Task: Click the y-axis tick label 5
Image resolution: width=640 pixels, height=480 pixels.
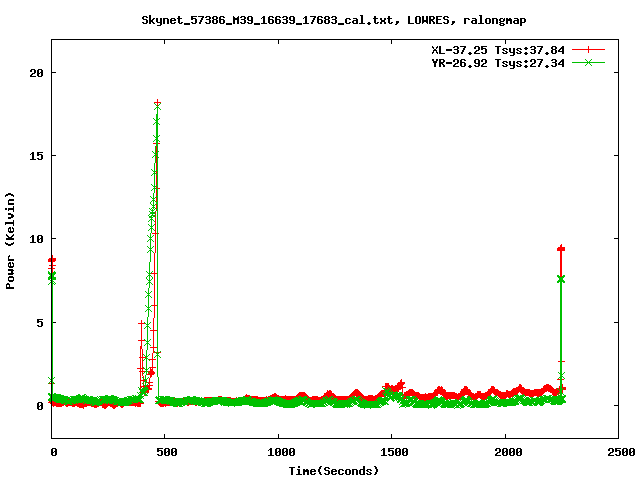Action: point(40,323)
